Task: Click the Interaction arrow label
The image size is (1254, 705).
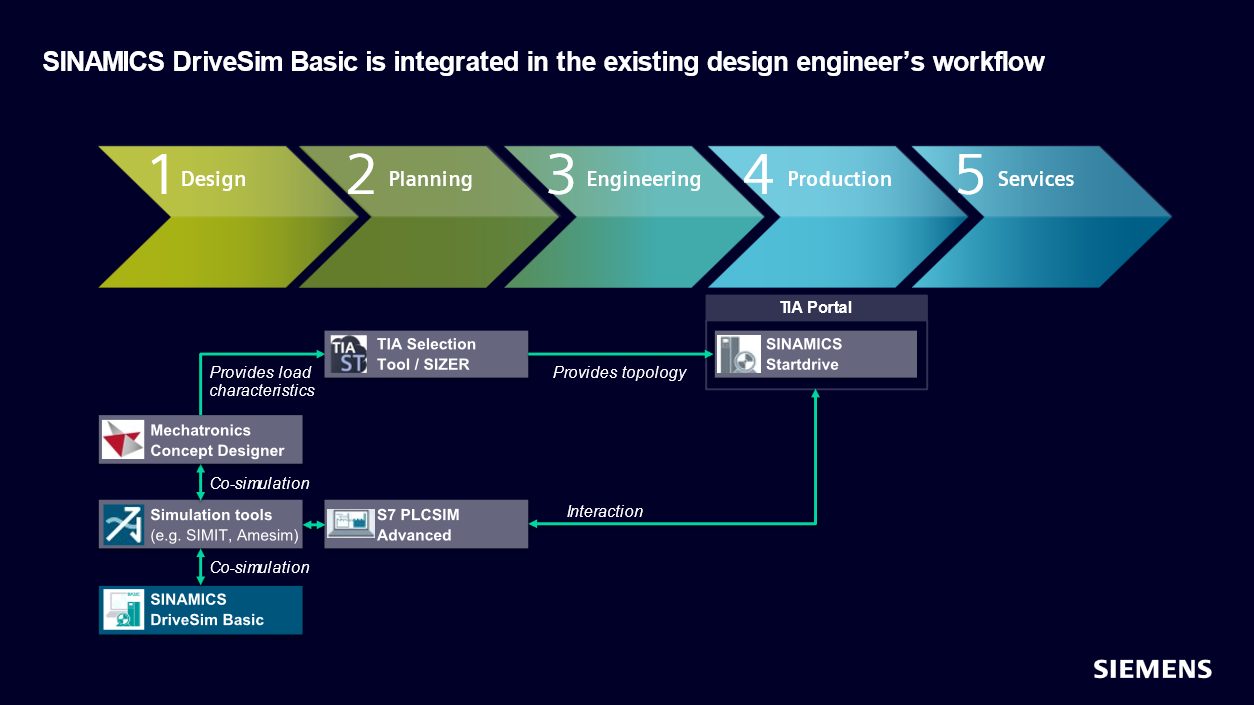Action: point(605,511)
